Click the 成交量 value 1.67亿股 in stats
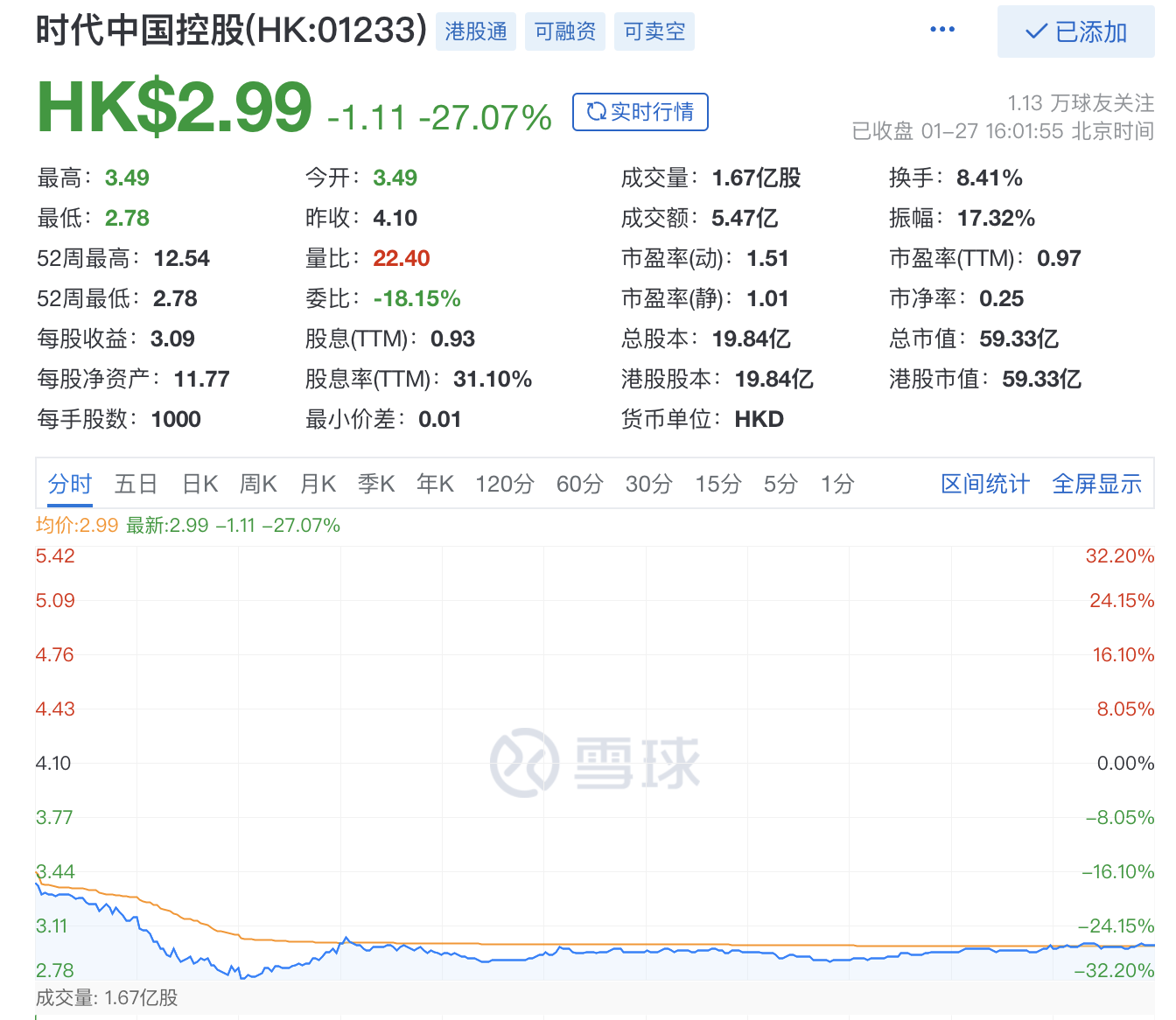 pyautogui.click(x=756, y=178)
